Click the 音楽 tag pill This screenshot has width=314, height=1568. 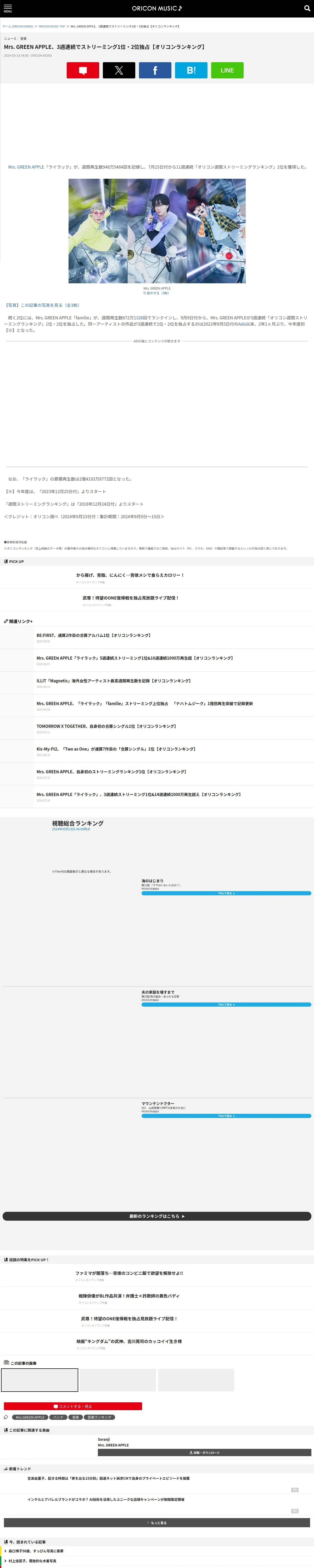click(x=75, y=1417)
